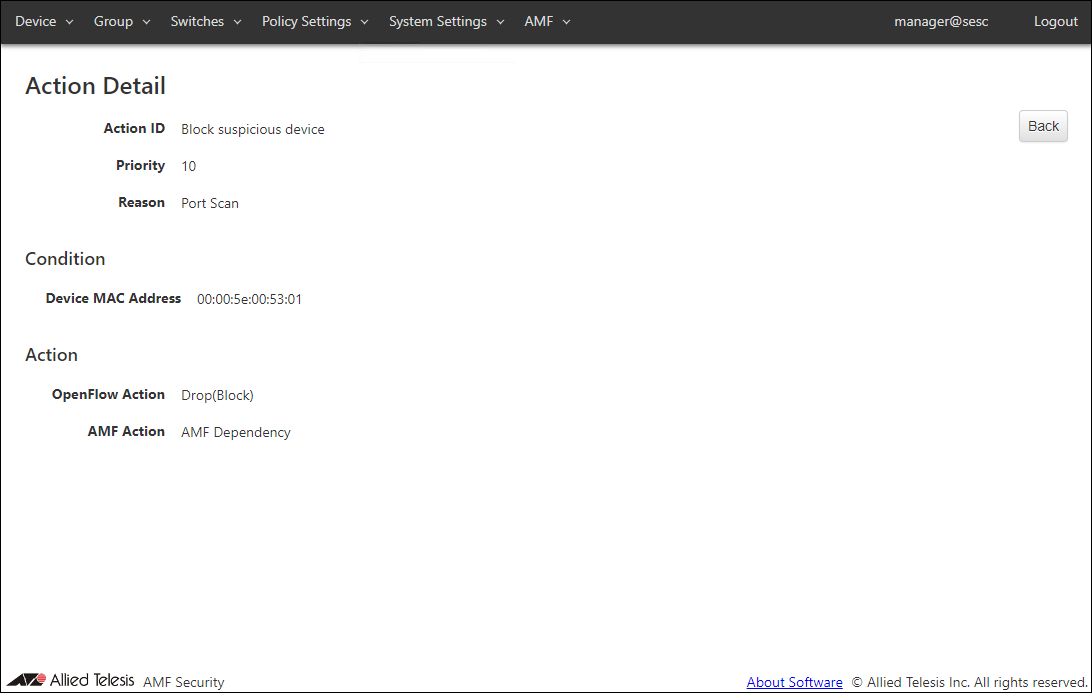Click the Priority label
The image size is (1092, 693).
pos(141,165)
